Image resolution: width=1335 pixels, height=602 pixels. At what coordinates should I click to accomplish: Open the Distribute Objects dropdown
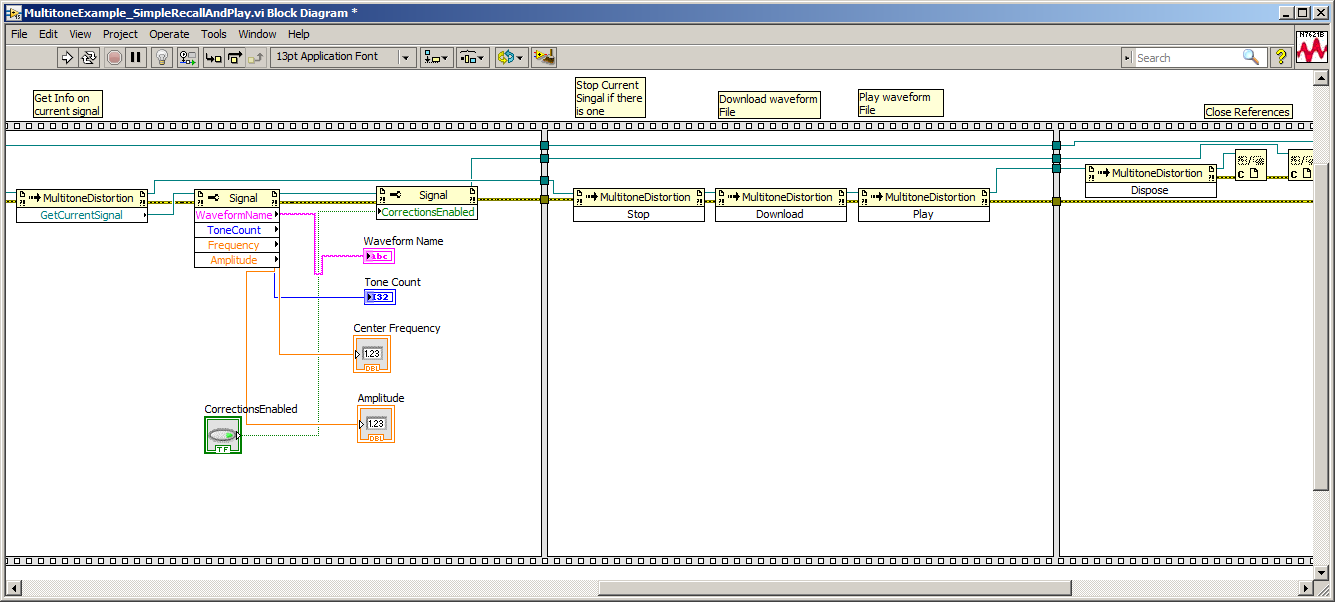[473, 57]
